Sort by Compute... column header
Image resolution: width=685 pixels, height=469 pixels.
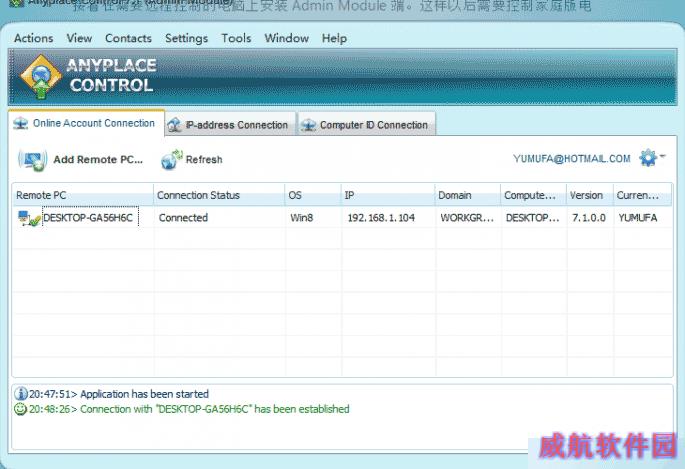pyautogui.click(x=533, y=195)
